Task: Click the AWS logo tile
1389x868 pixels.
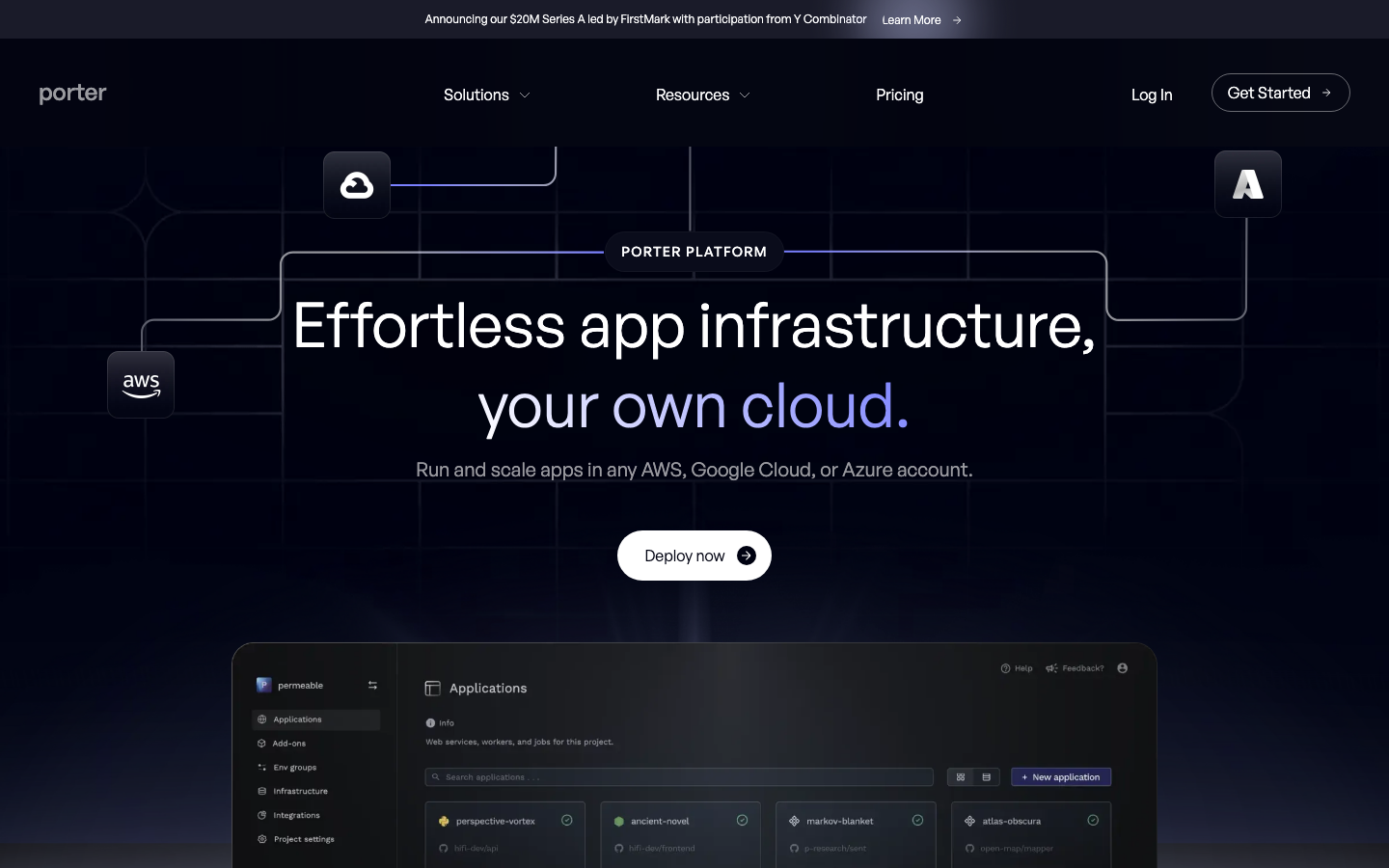Action: (141, 385)
